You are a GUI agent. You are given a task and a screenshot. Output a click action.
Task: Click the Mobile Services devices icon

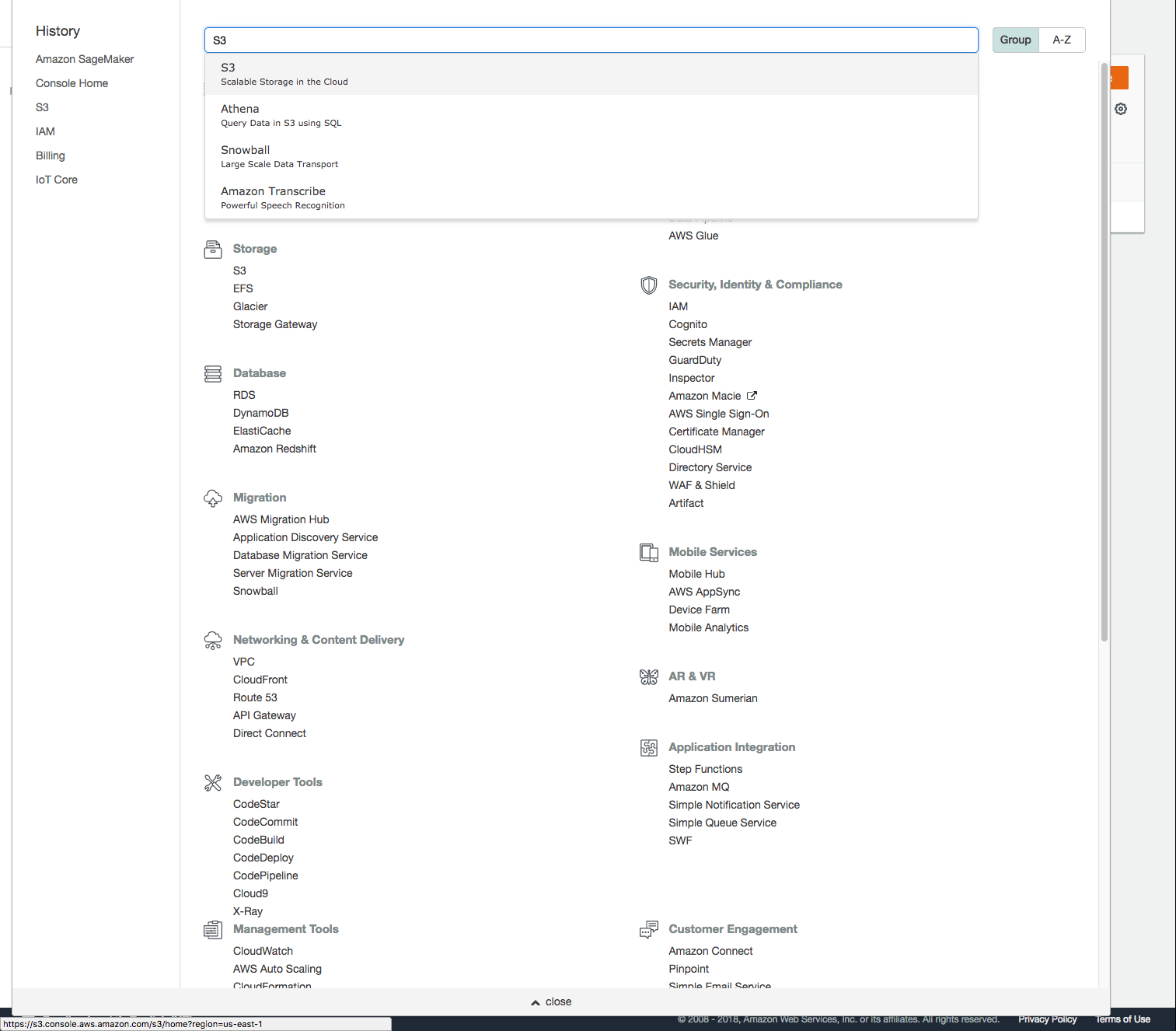click(x=649, y=553)
